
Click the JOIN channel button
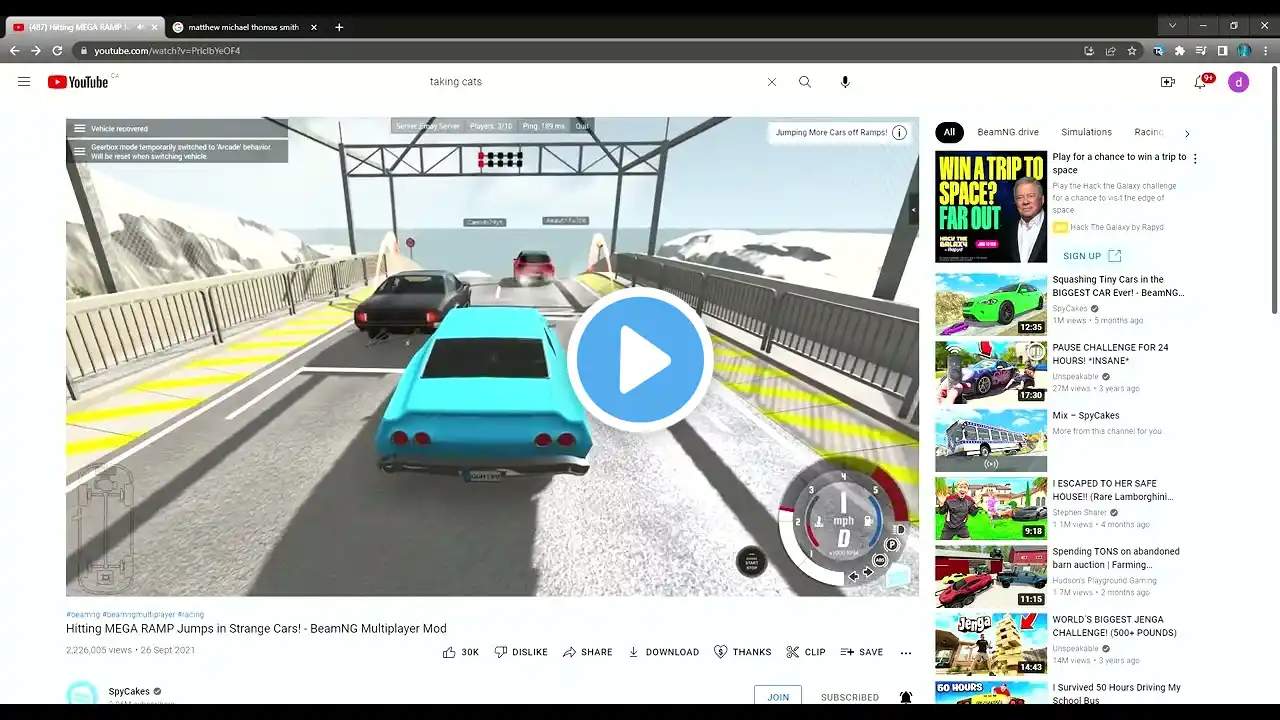pos(778,697)
